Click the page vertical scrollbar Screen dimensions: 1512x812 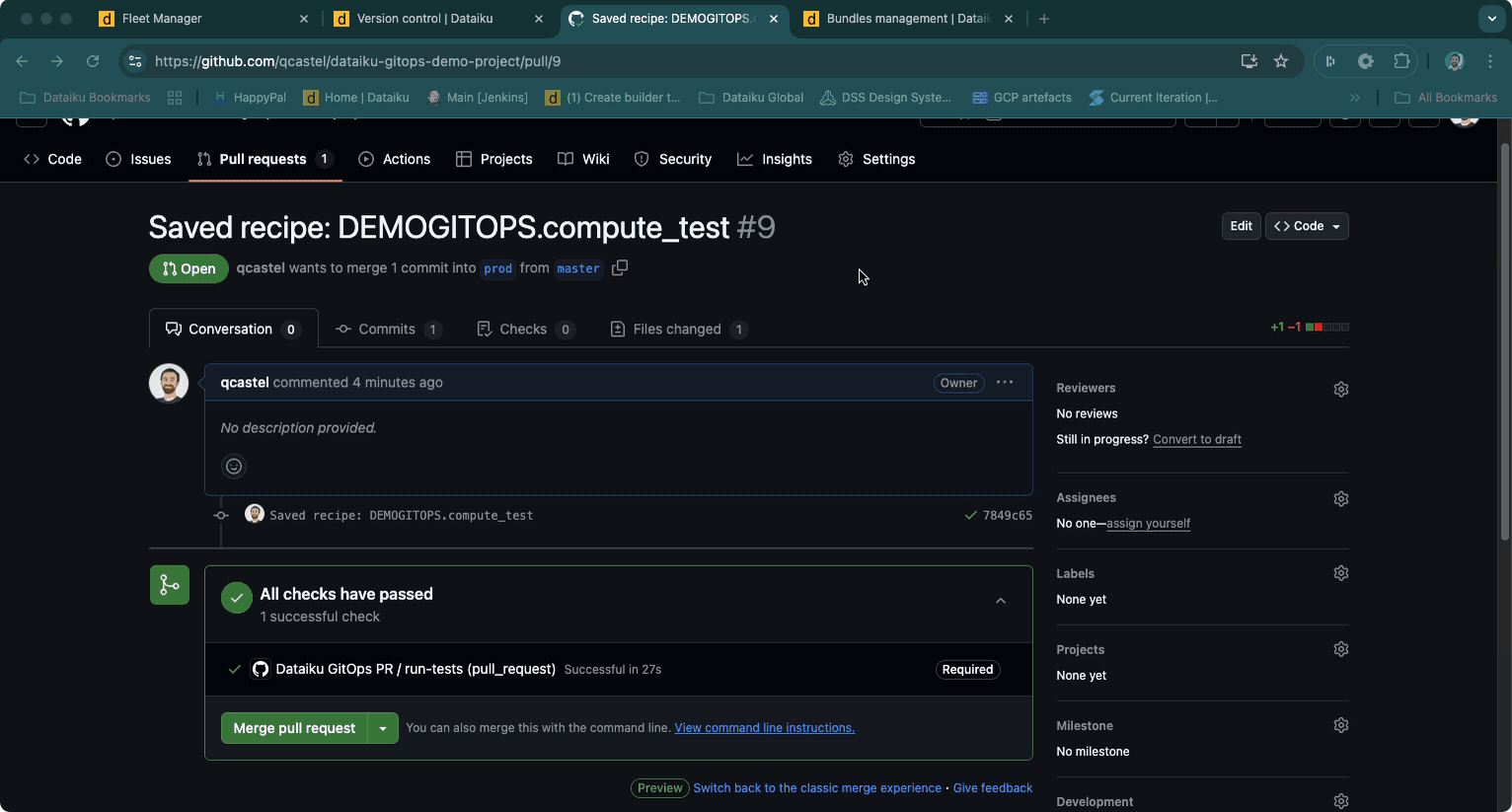pos(1504,342)
